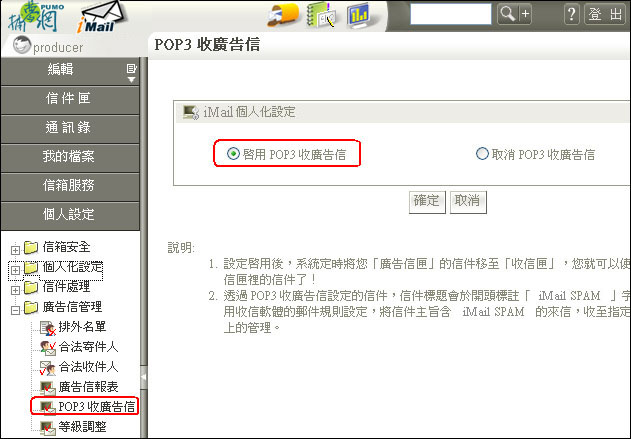Open the mailbox icon in top toolbar
The image size is (631, 439).
pyautogui.click(x=283, y=15)
